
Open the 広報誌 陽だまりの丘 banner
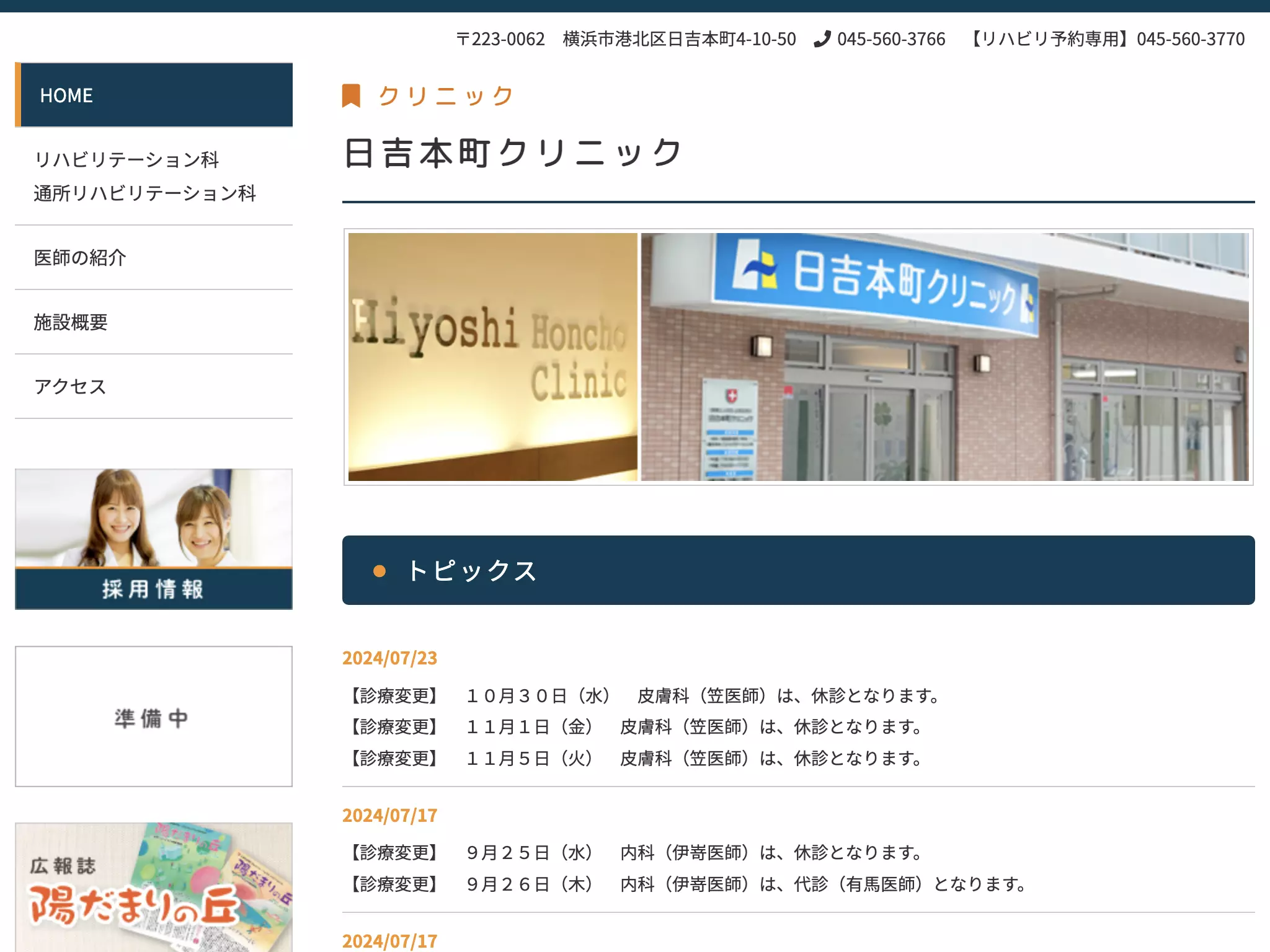(154, 887)
